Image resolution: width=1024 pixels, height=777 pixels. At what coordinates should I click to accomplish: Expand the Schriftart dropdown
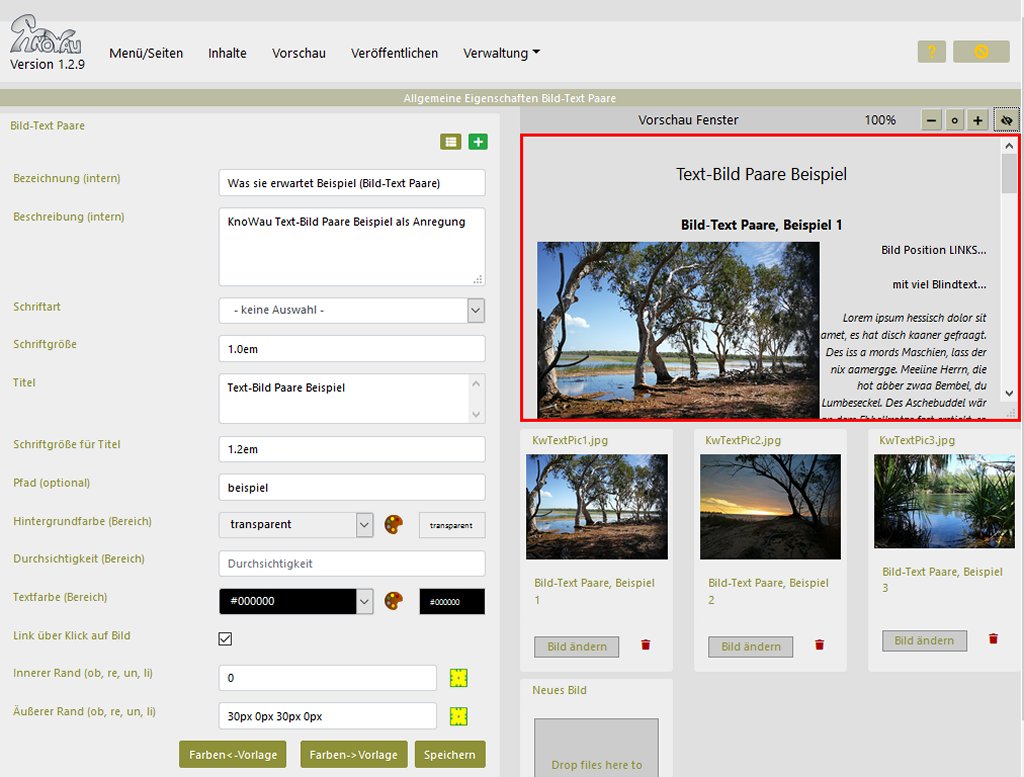(475, 310)
